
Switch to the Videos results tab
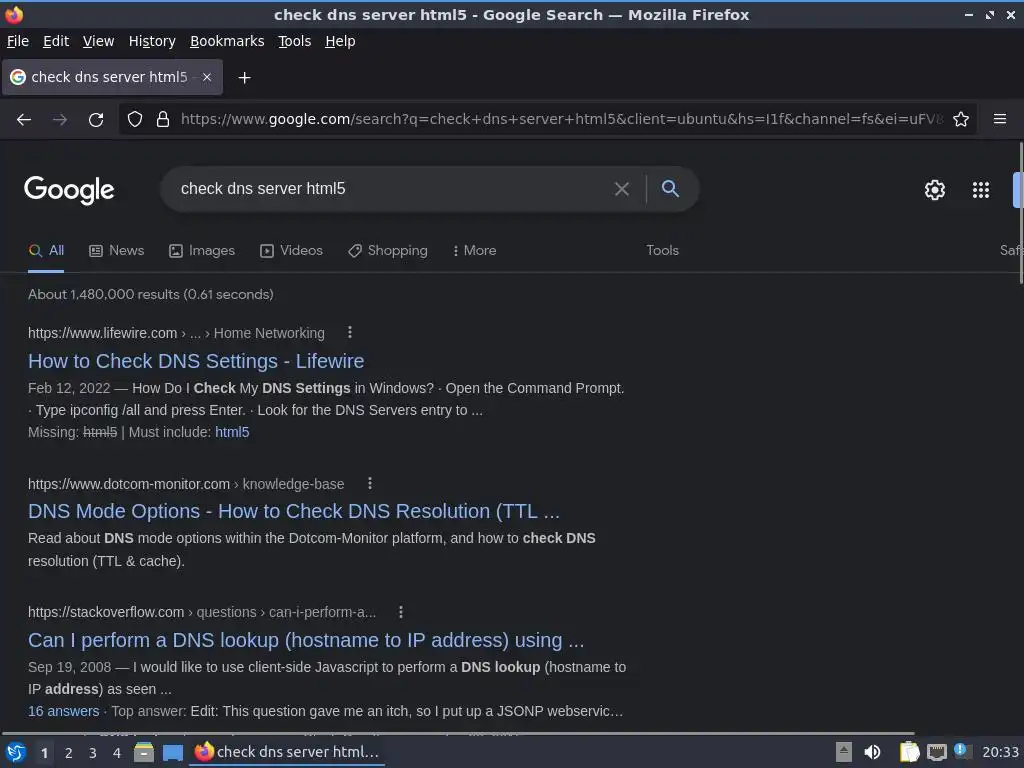pos(291,251)
